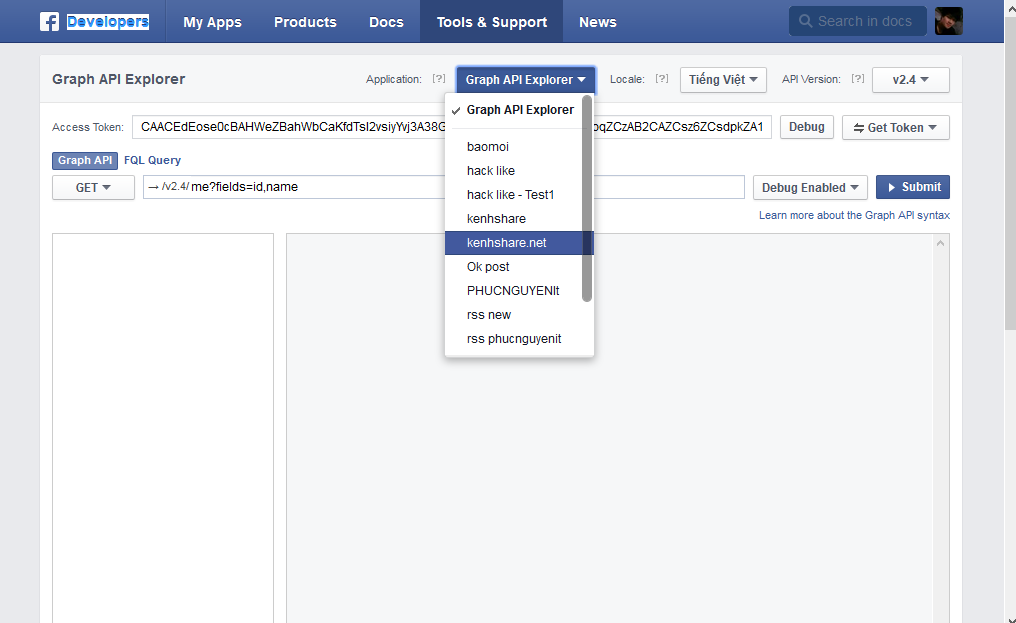Open the Tiếng Việt locale dropdown
Viewport: 1016px width, 623px height.
click(723, 80)
